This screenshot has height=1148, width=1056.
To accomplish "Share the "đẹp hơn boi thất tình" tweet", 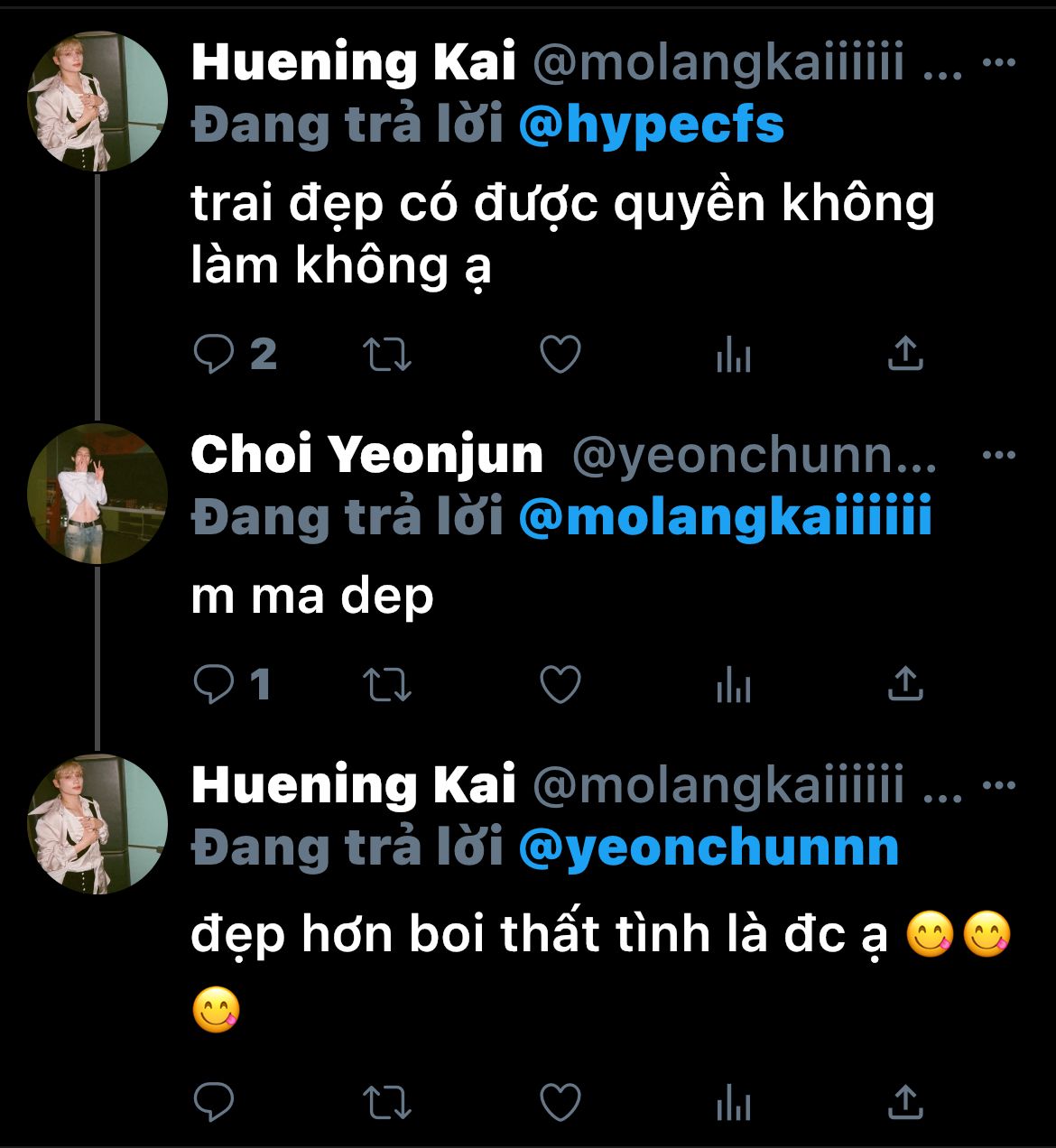I will pyautogui.click(x=904, y=1101).
